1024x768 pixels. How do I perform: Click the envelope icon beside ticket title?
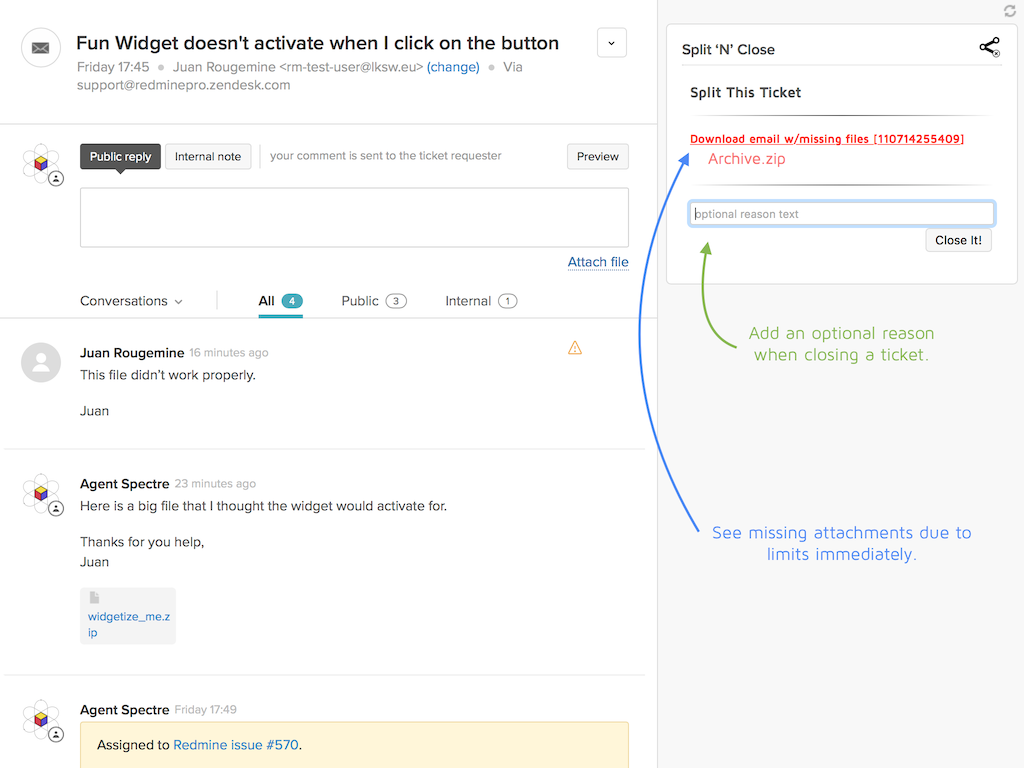41,47
